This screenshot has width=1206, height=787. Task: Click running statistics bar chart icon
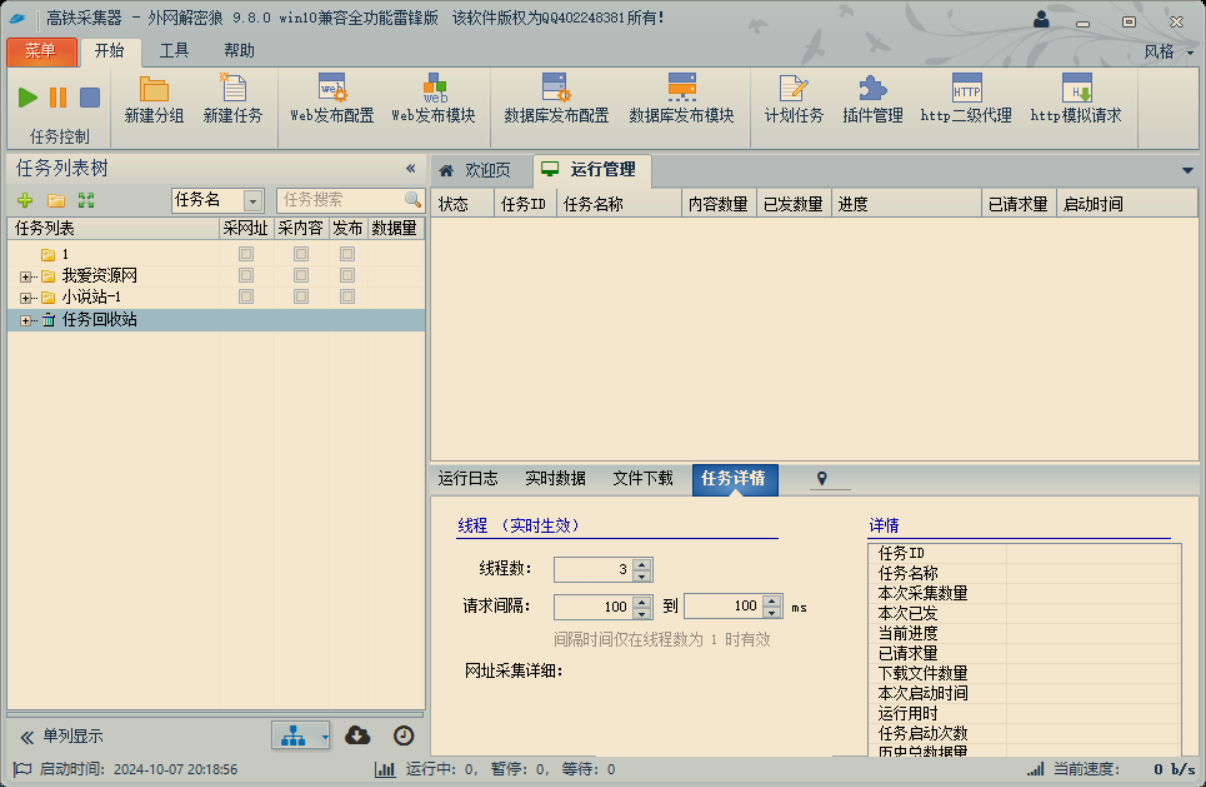point(385,769)
